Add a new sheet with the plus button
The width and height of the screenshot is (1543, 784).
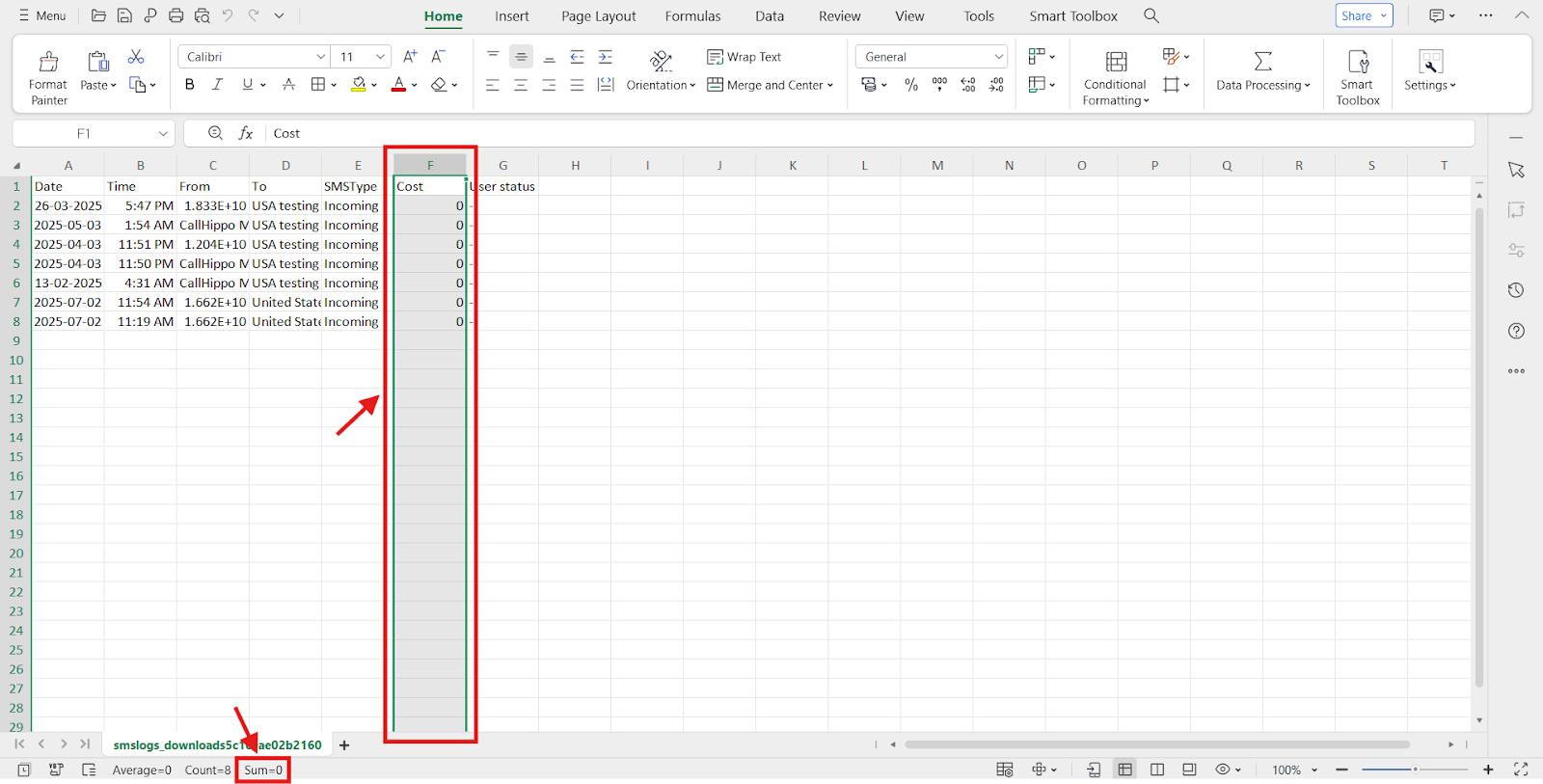coord(344,744)
